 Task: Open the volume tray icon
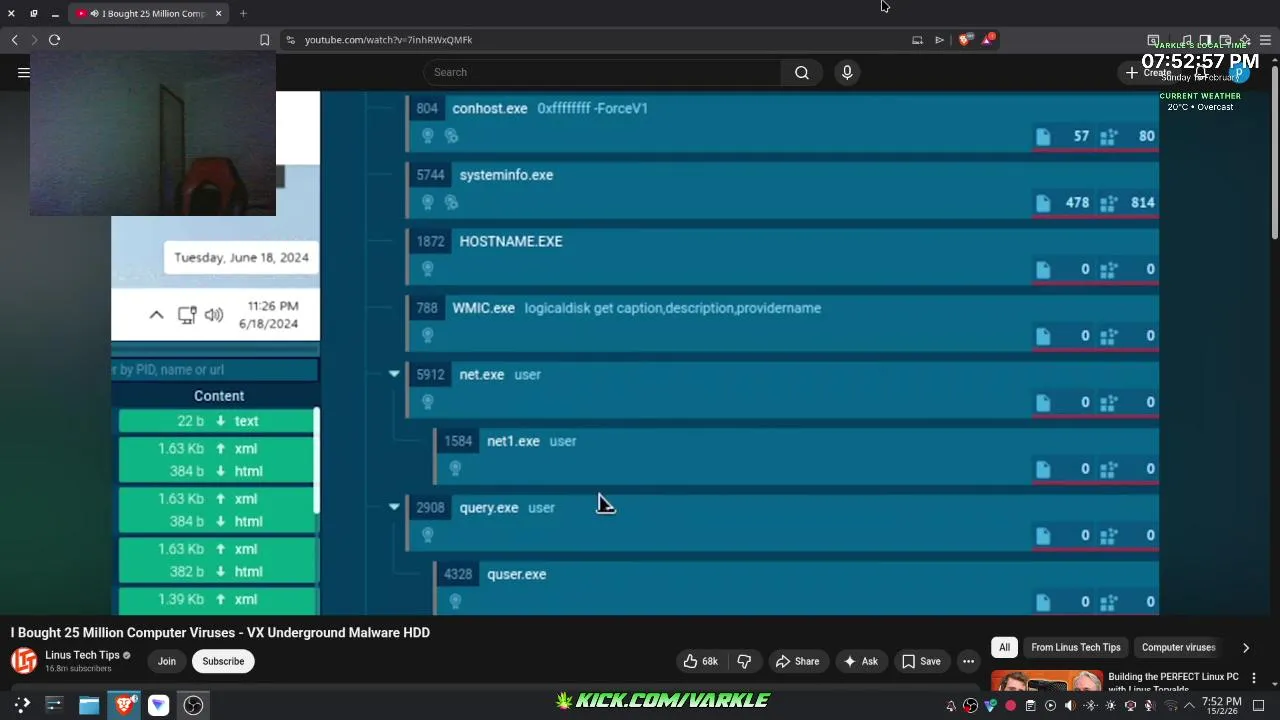click(x=1070, y=706)
